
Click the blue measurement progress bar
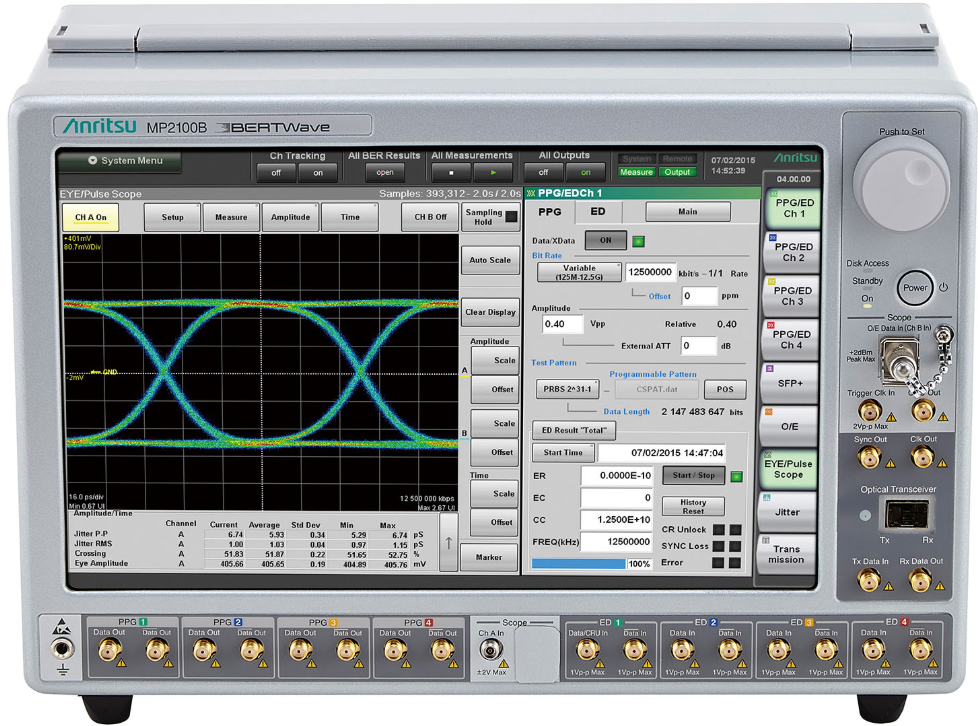pyautogui.click(x=577, y=564)
